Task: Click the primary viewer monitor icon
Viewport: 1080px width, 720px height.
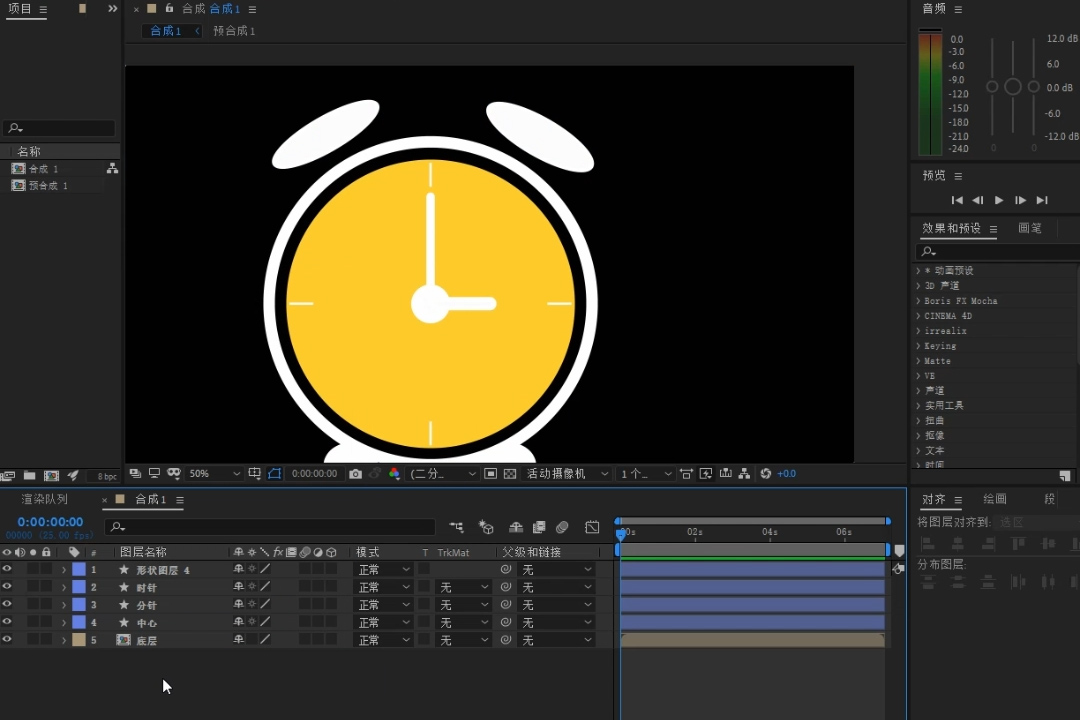Action: [x=154, y=474]
